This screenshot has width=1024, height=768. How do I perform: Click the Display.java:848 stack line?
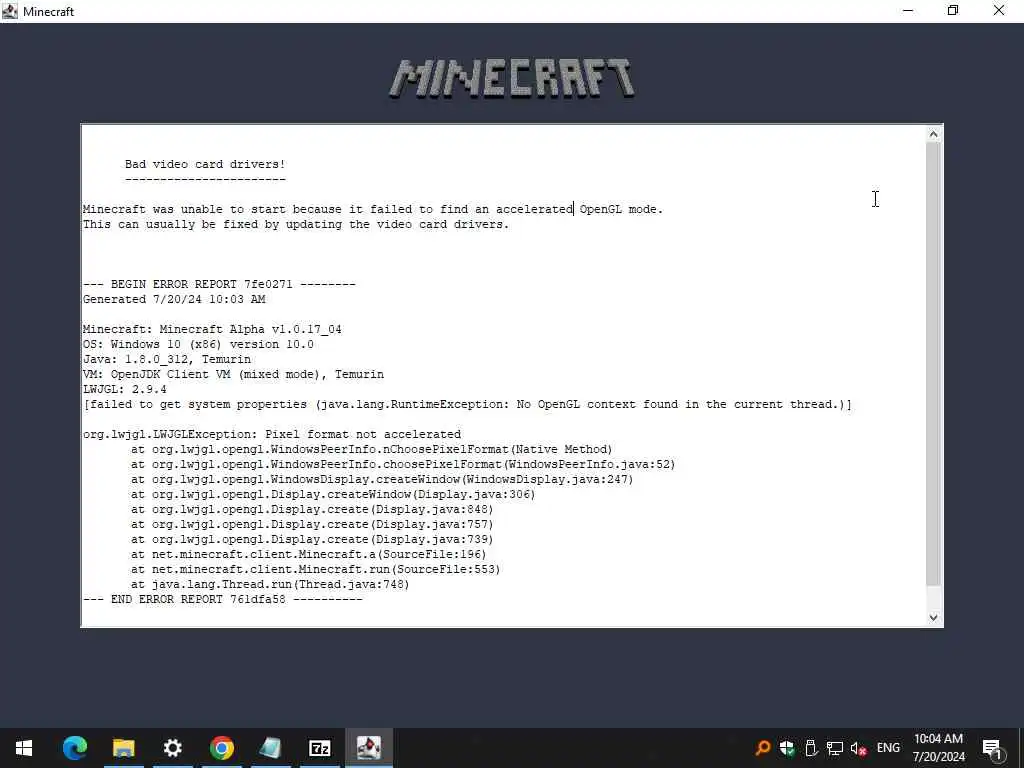click(x=312, y=510)
